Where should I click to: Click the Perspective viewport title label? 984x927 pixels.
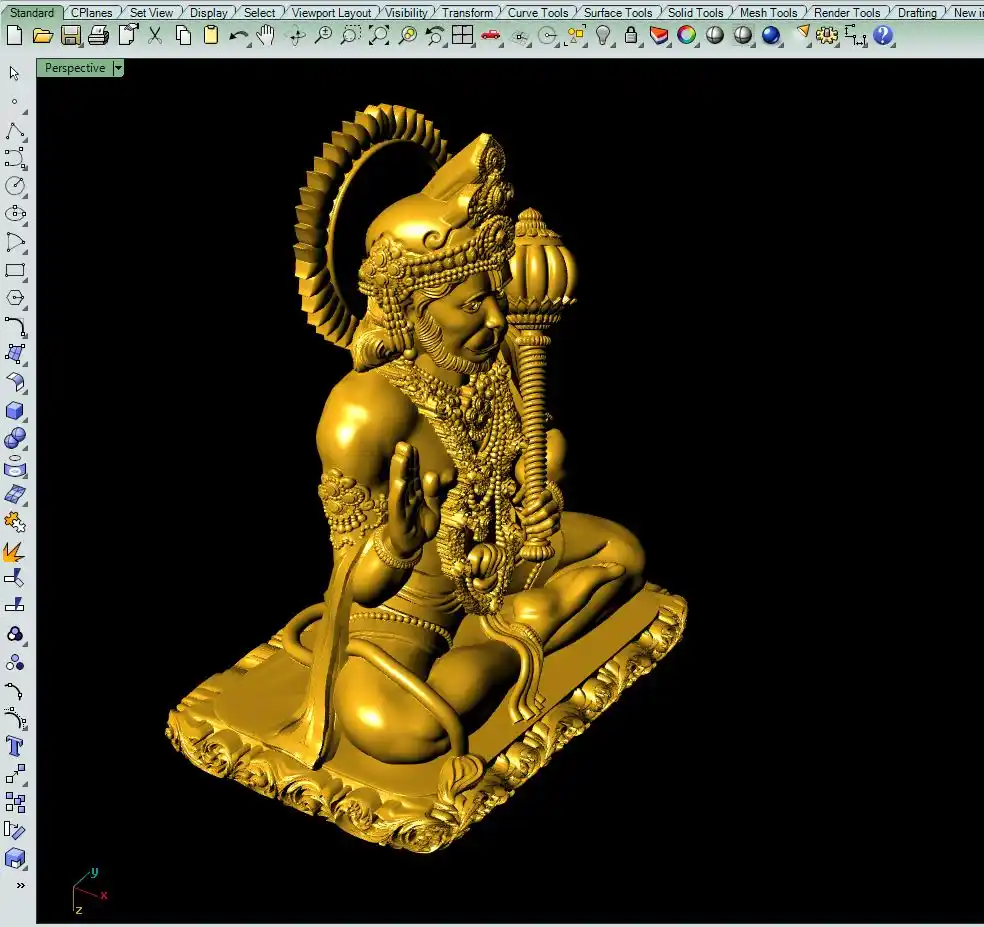[x=75, y=68]
